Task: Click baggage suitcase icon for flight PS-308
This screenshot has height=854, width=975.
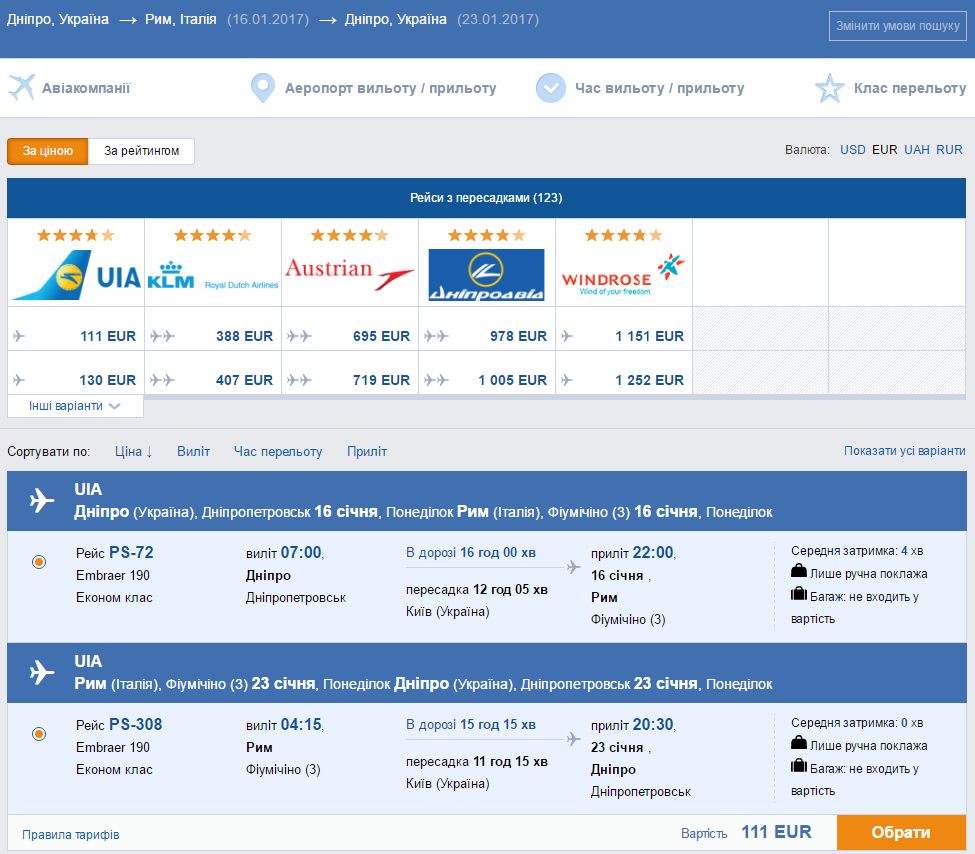Action: pos(798,766)
